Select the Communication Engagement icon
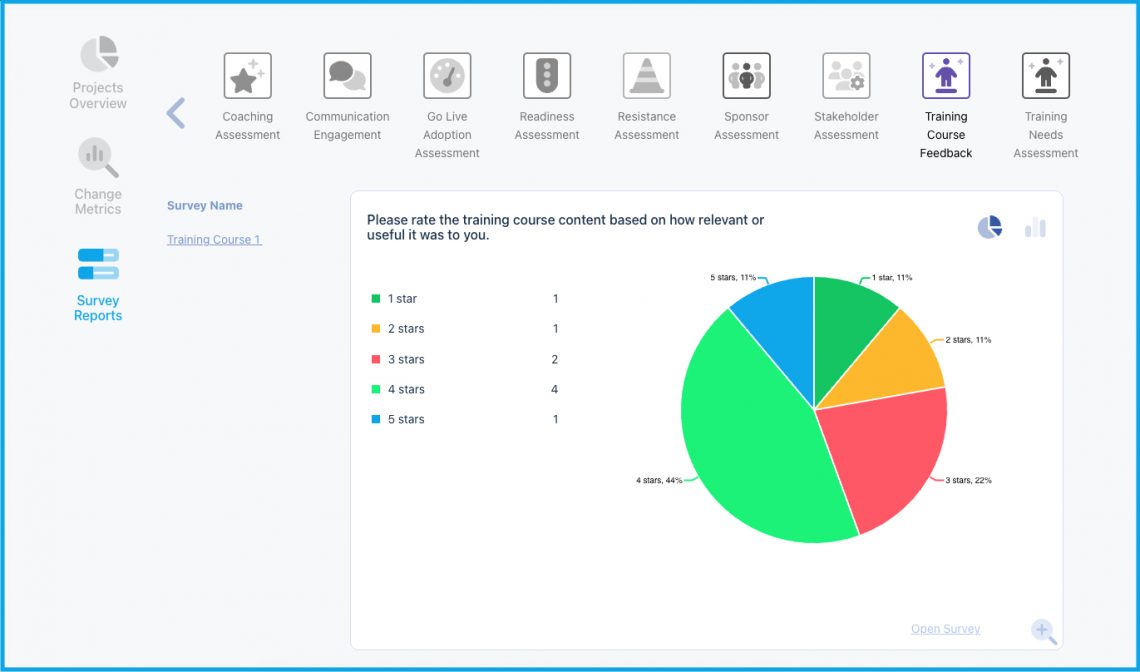This screenshot has width=1140, height=672. click(347, 75)
